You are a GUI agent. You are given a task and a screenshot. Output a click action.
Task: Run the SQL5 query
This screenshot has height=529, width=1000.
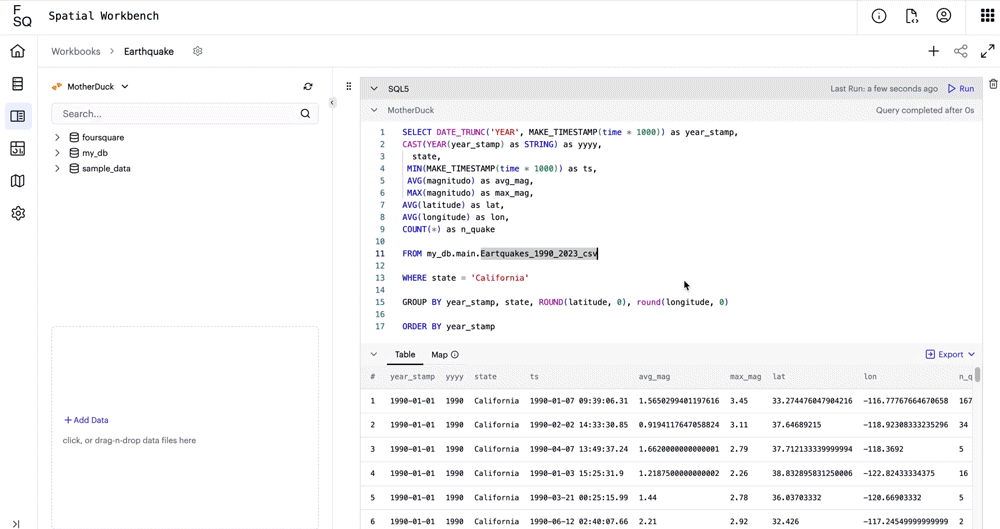[961, 89]
